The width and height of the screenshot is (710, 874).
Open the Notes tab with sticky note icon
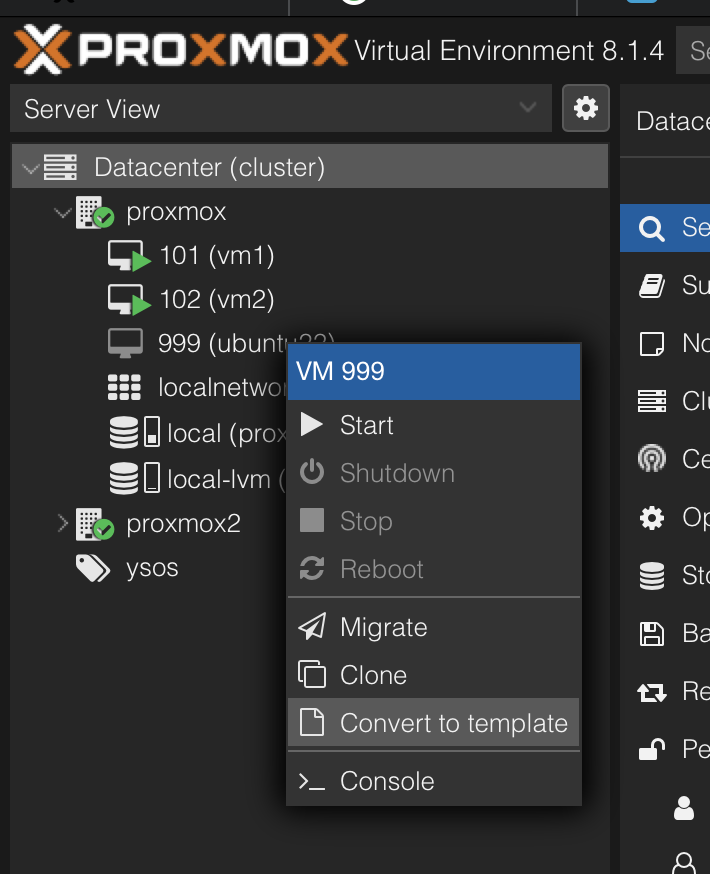[665, 344]
